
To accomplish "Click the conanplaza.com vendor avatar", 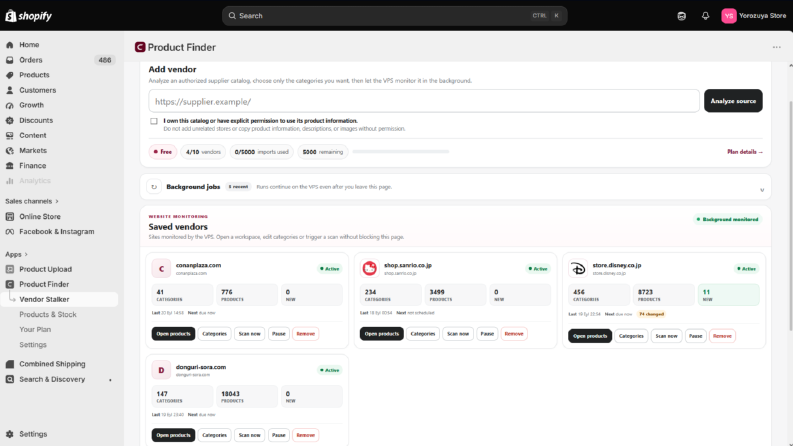I will click(161, 269).
